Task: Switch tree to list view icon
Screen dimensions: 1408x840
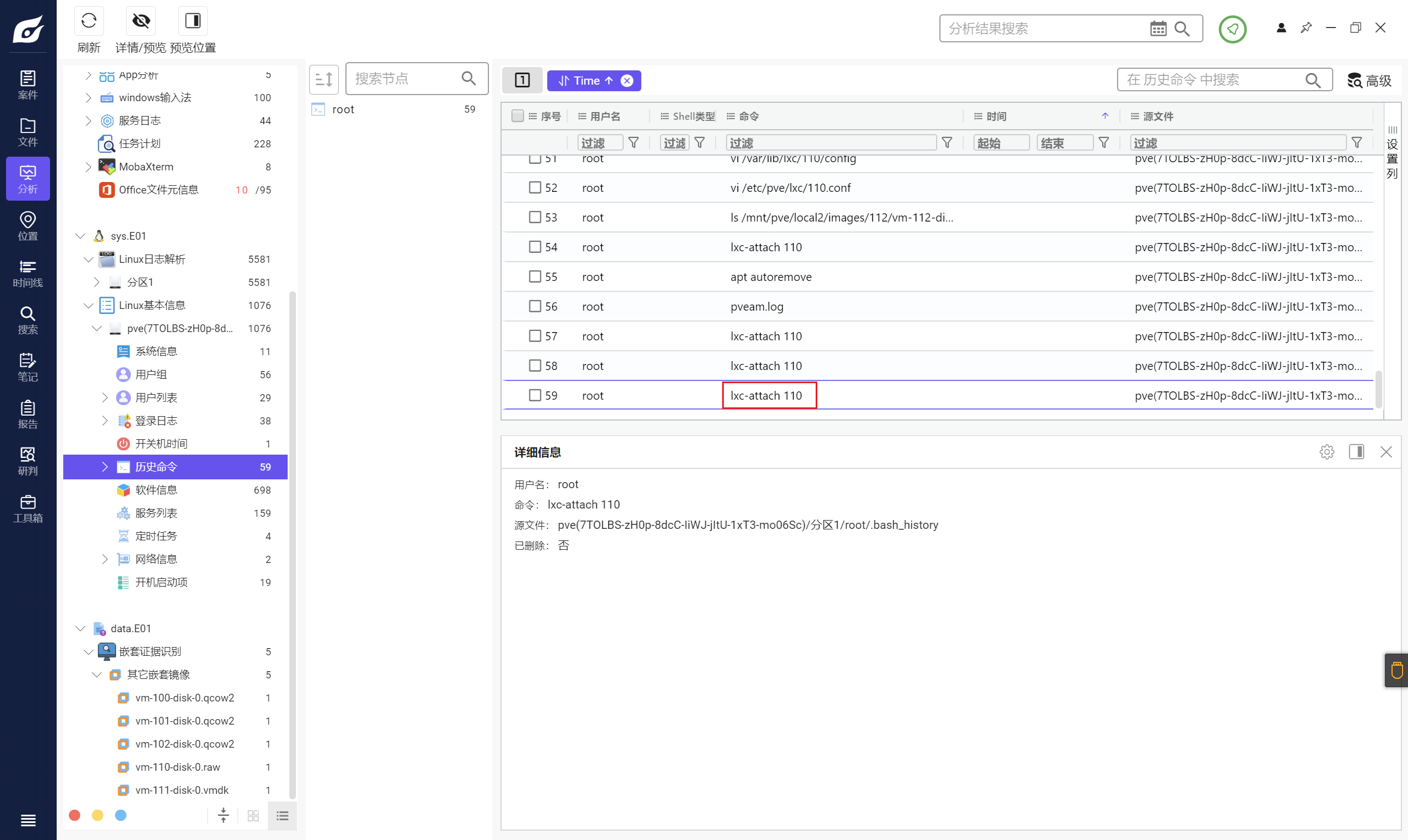Action: point(283,815)
